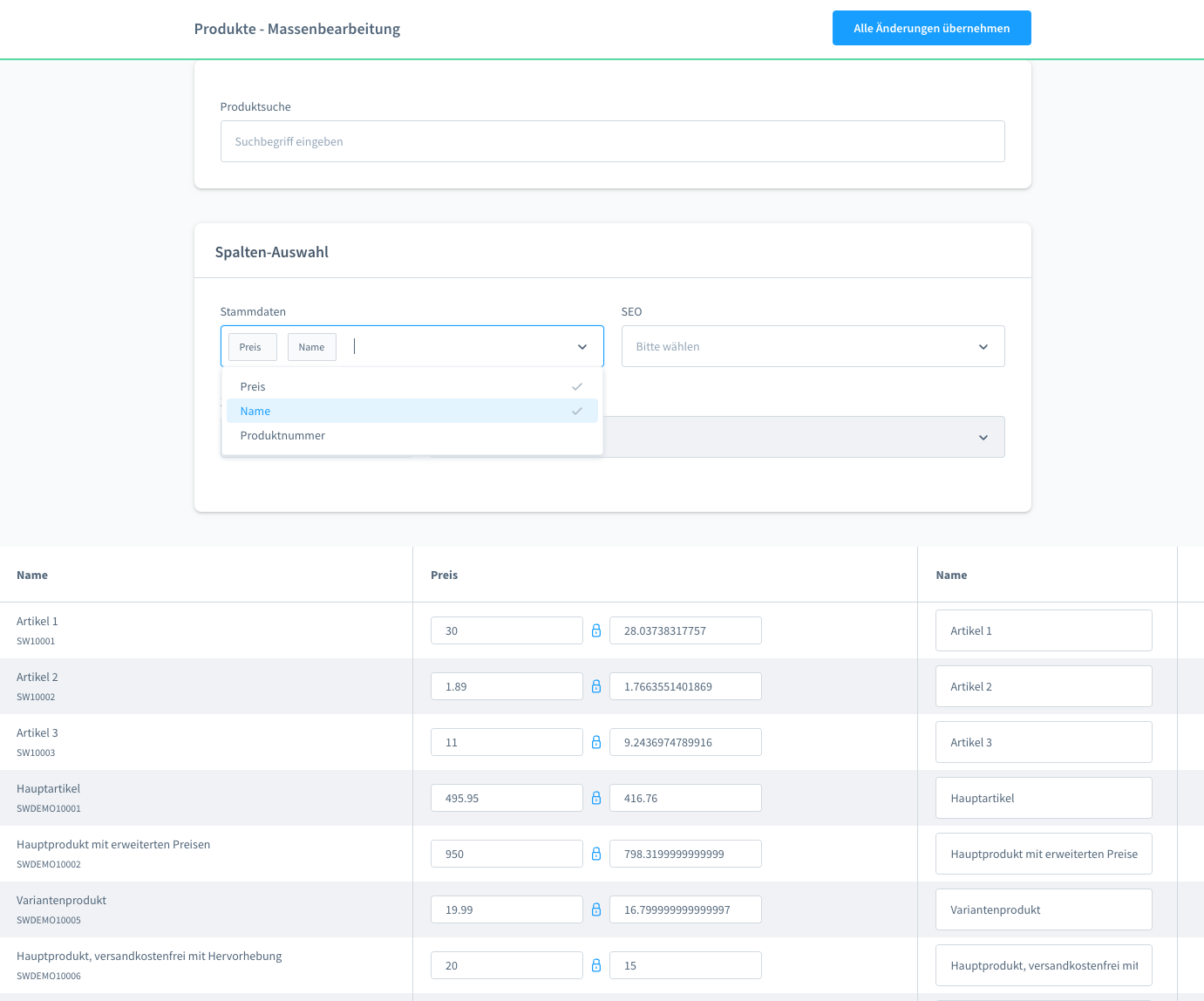Click the lock icon beside price 950
1204x1001 pixels.
(596, 854)
